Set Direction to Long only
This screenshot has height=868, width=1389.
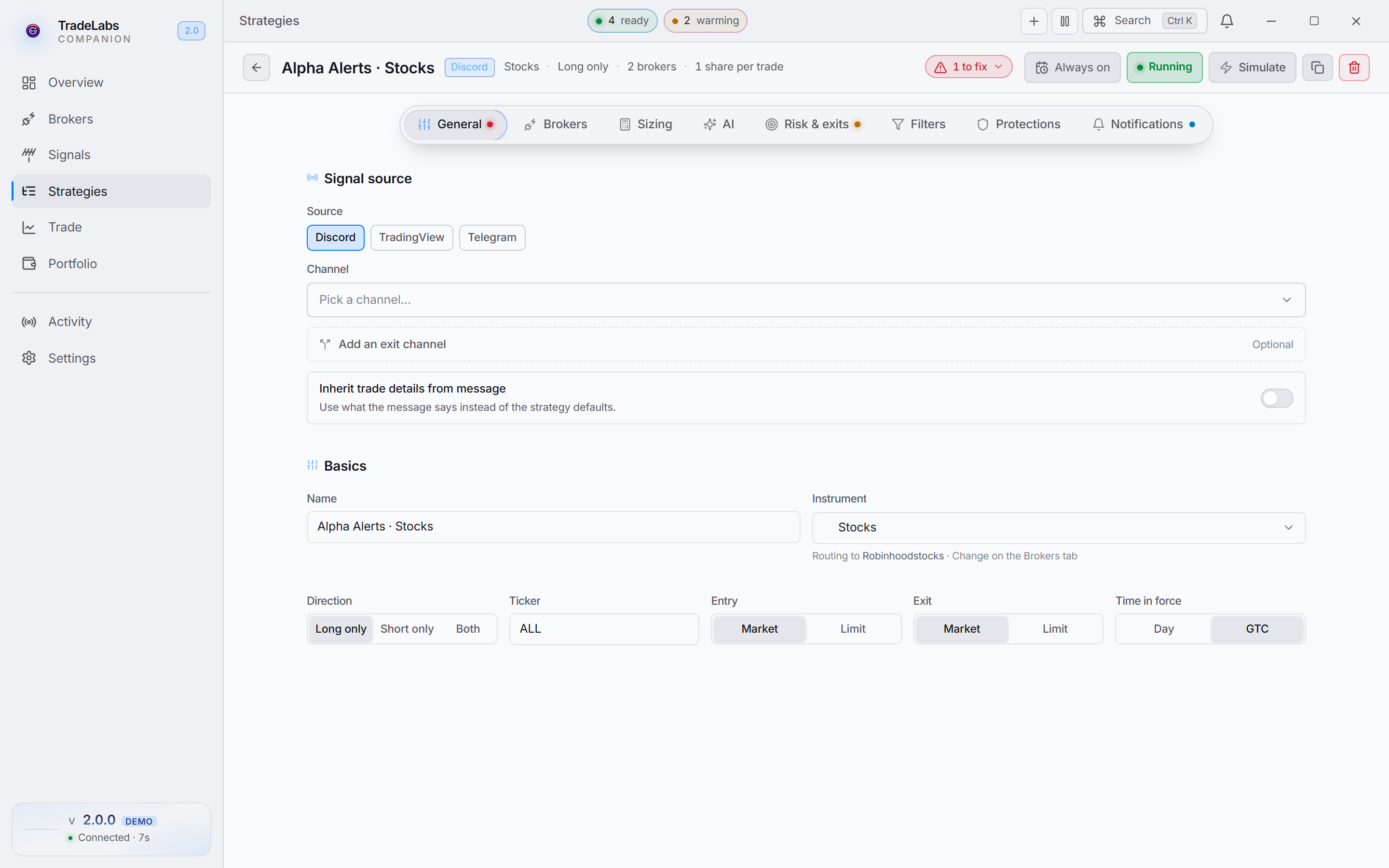pos(341,629)
